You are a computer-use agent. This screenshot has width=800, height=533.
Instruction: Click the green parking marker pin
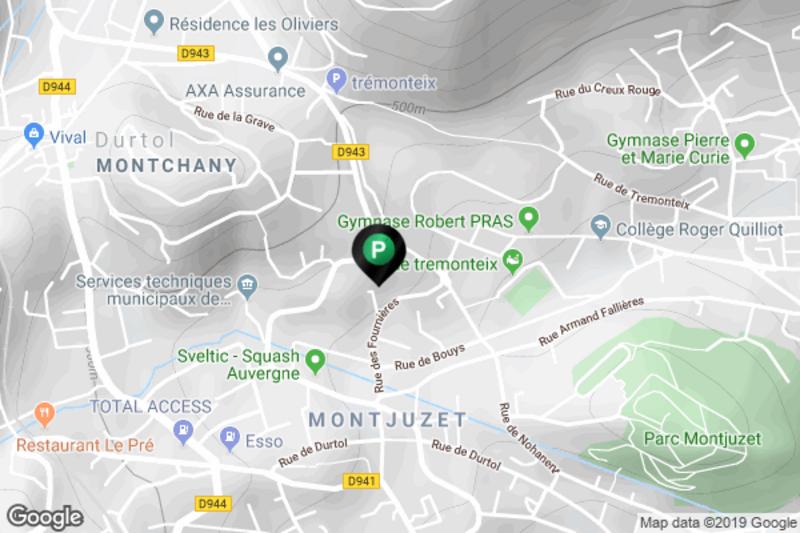click(378, 253)
